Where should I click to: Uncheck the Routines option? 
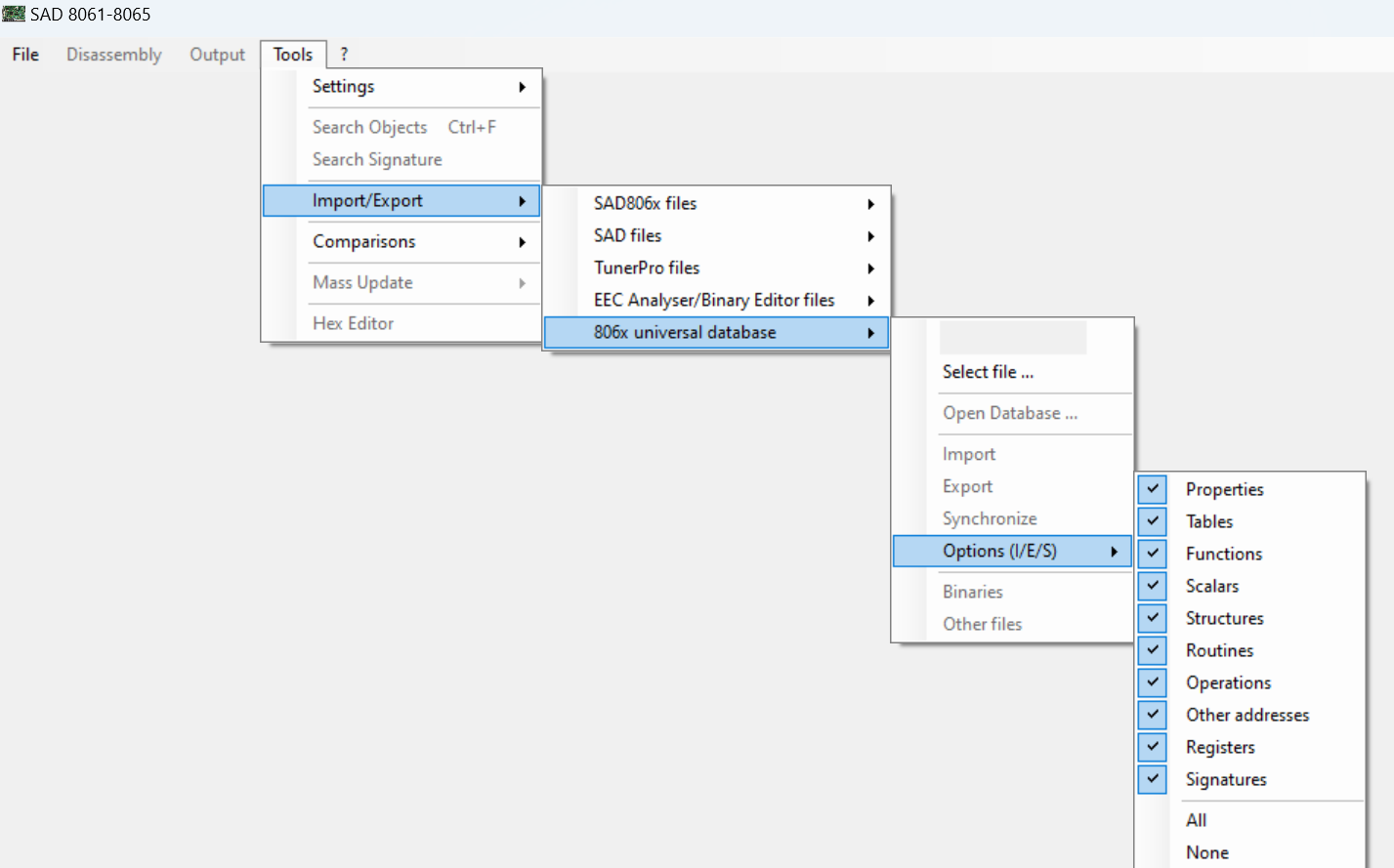[1153, 650]
